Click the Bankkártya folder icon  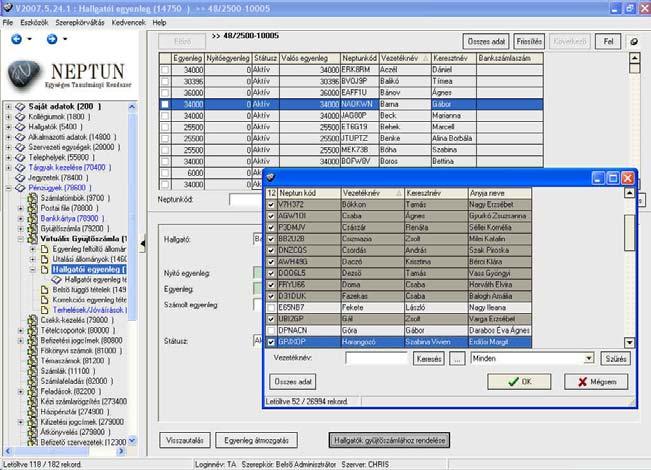[x=32, y=219]
